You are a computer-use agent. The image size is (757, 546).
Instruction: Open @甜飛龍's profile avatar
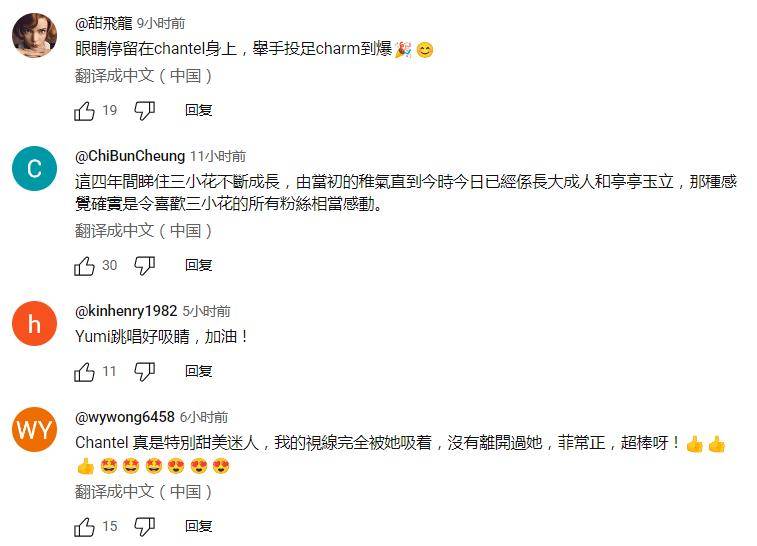coord(34,35)
